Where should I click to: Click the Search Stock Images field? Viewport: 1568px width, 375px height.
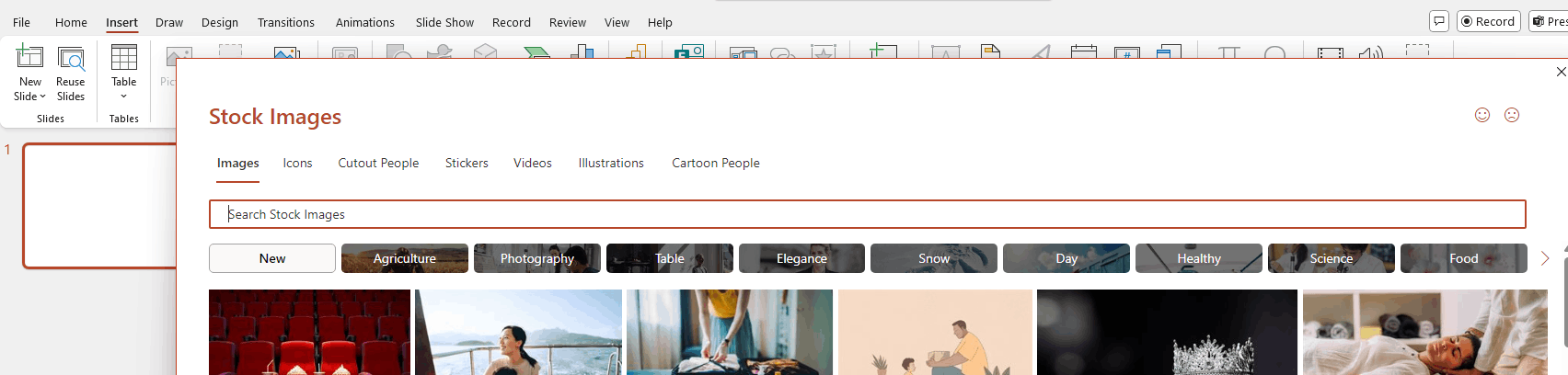tap(867, 214)
